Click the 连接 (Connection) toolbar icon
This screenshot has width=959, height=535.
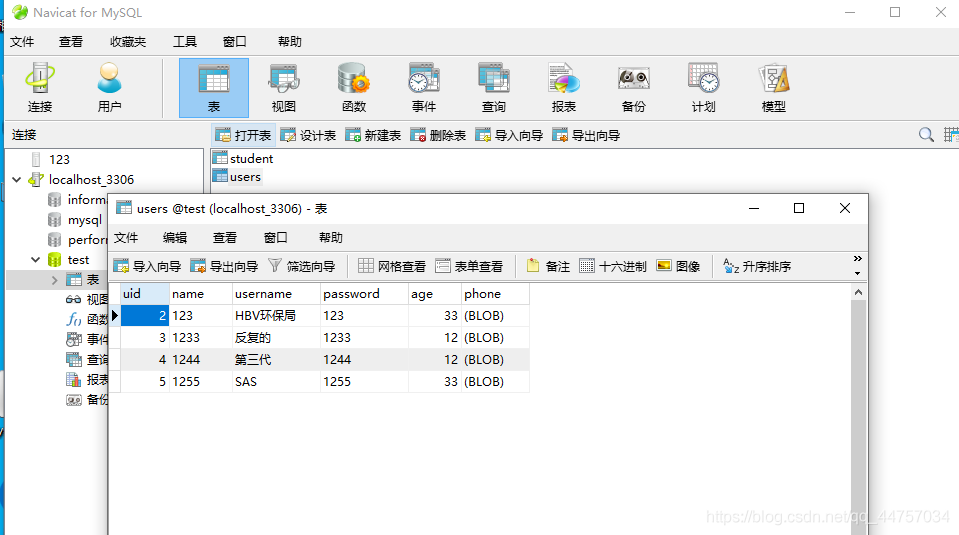[x=40, y=88]
